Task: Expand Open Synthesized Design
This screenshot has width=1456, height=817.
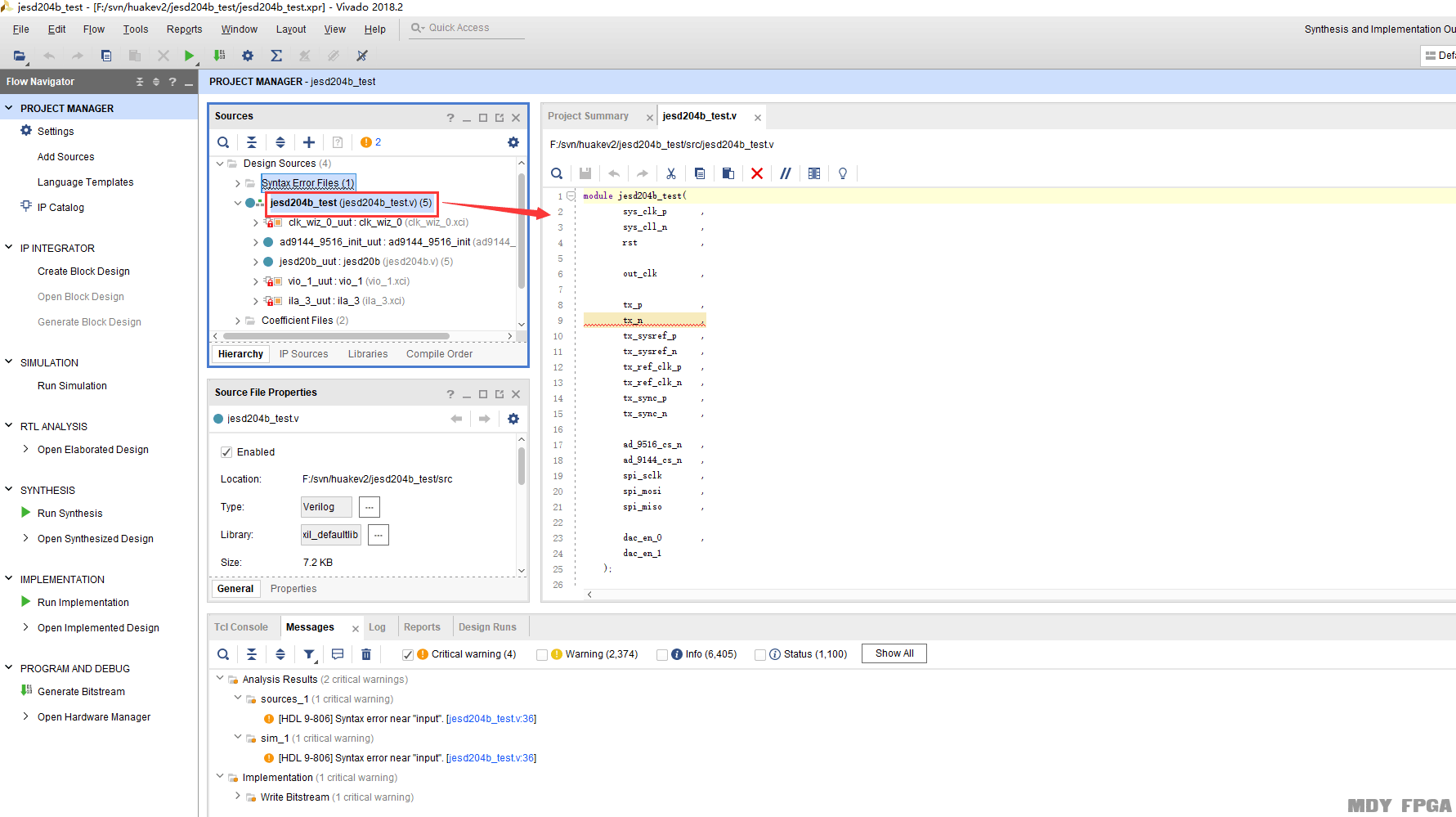Action: click(26, 538)
